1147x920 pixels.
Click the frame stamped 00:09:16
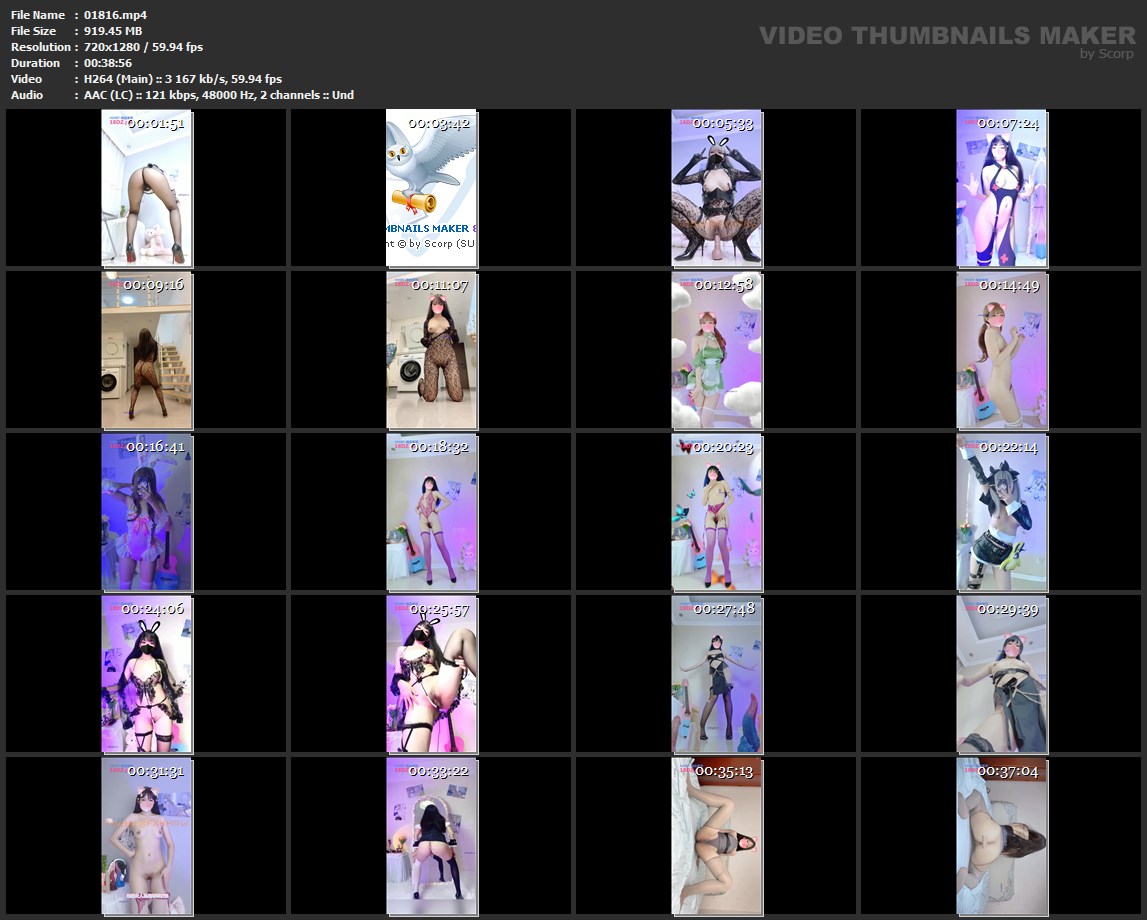click(x=147, y=350)
